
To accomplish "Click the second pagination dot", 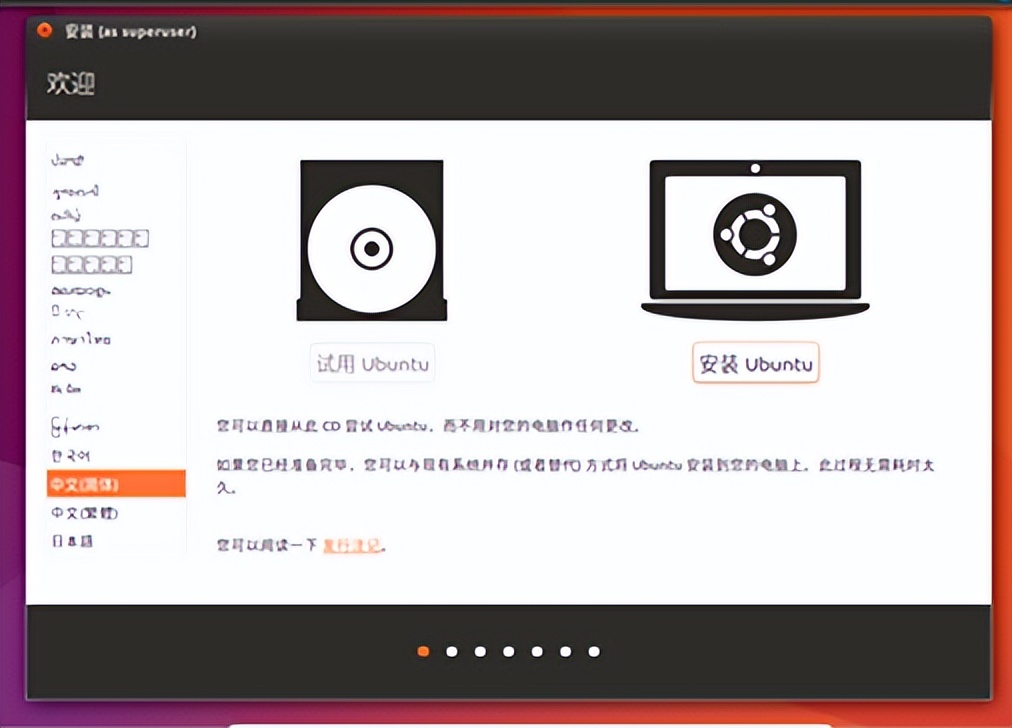I will point(451,651).
